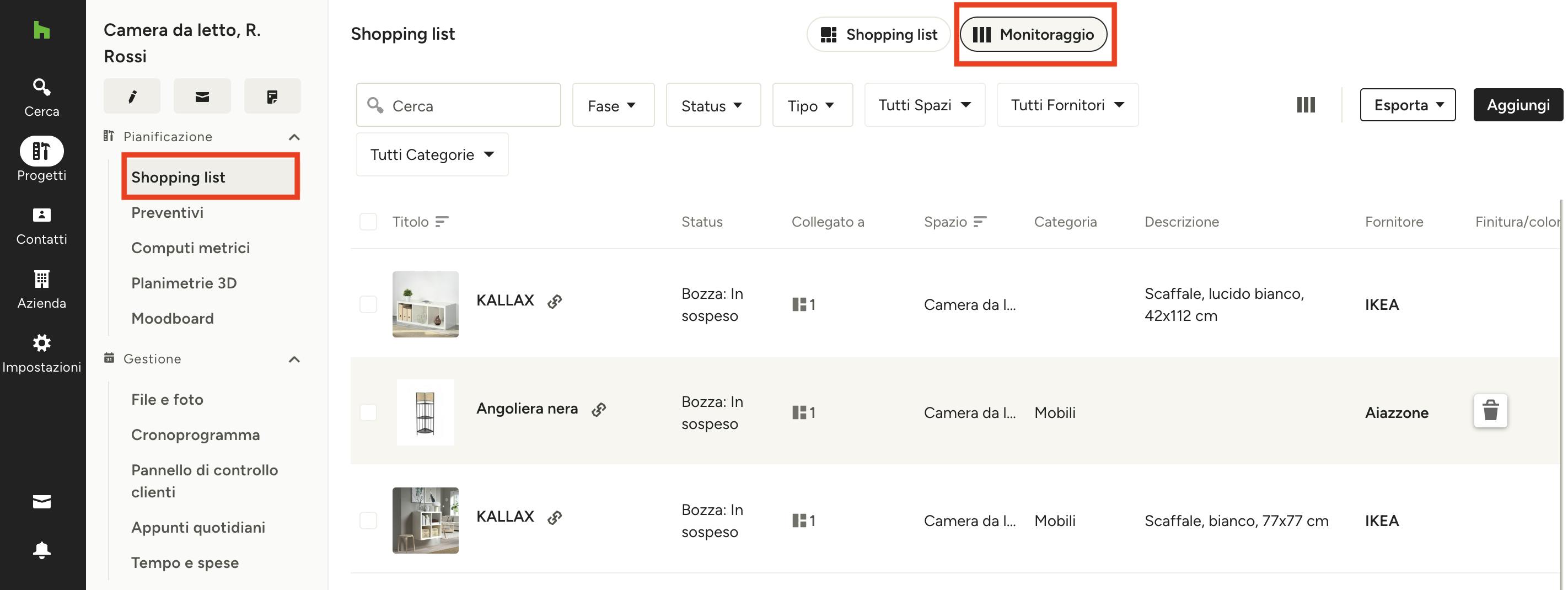
Task: Click IKEA supplier in first KALLAX row
Action: coord(1382,304)
